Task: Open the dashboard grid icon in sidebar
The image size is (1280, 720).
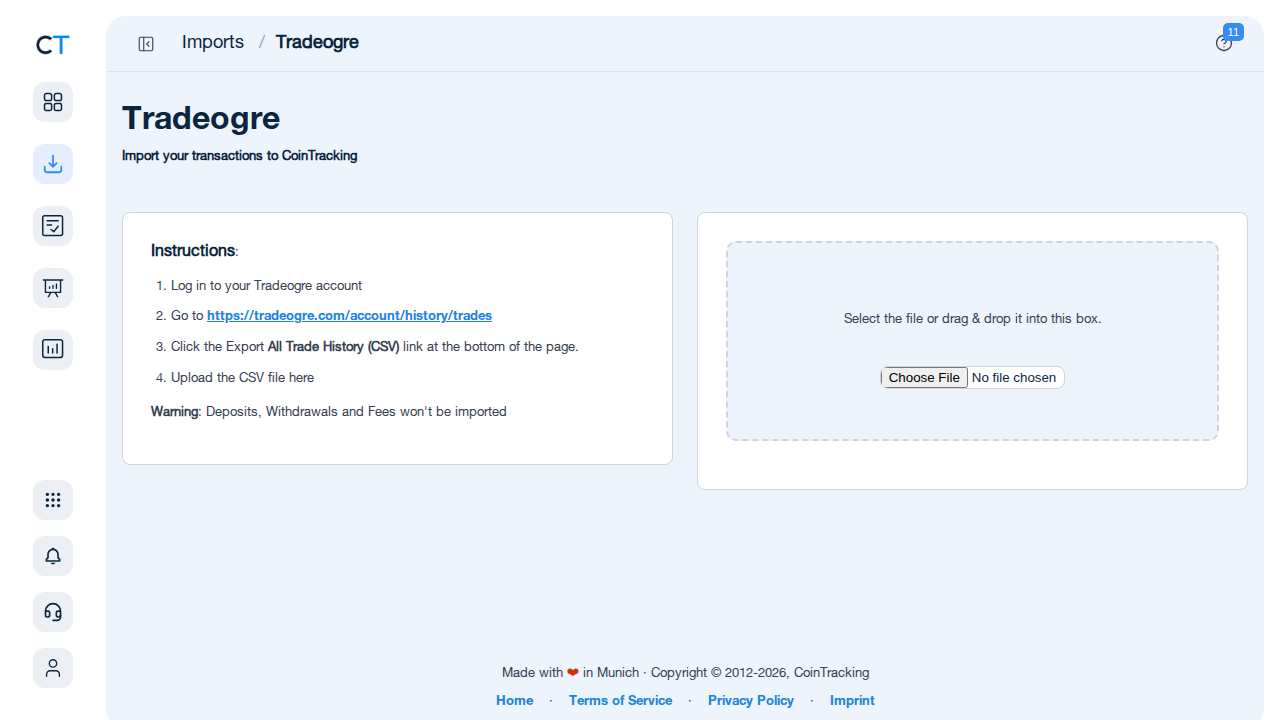Action: click(53, 102)
